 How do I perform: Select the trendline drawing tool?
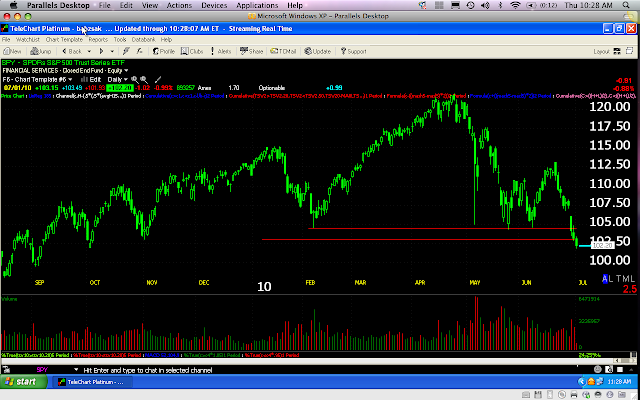point(158,79)
